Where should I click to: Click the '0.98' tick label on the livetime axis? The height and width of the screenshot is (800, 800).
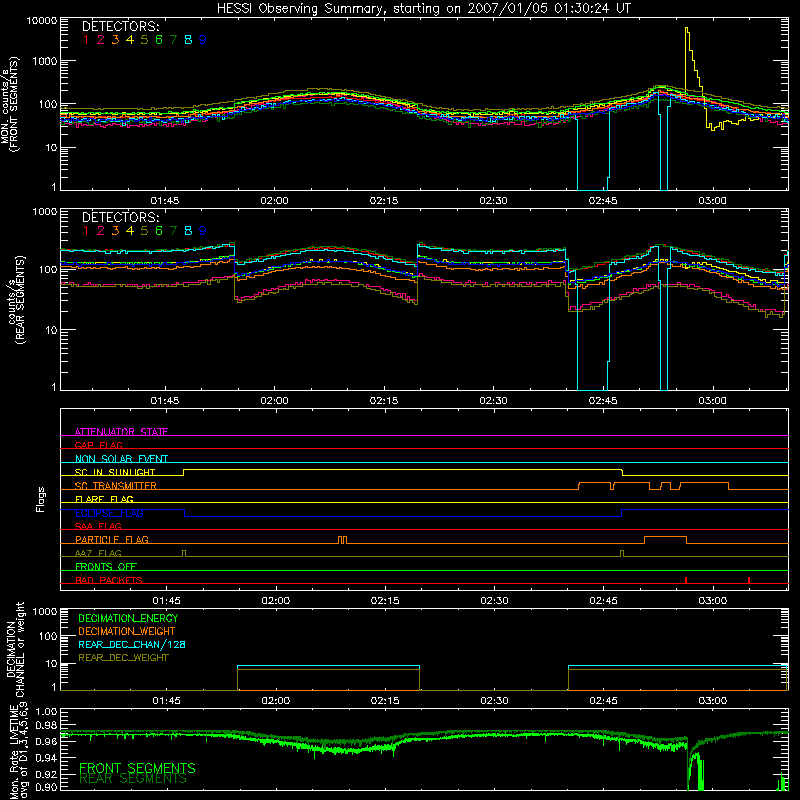47,725
